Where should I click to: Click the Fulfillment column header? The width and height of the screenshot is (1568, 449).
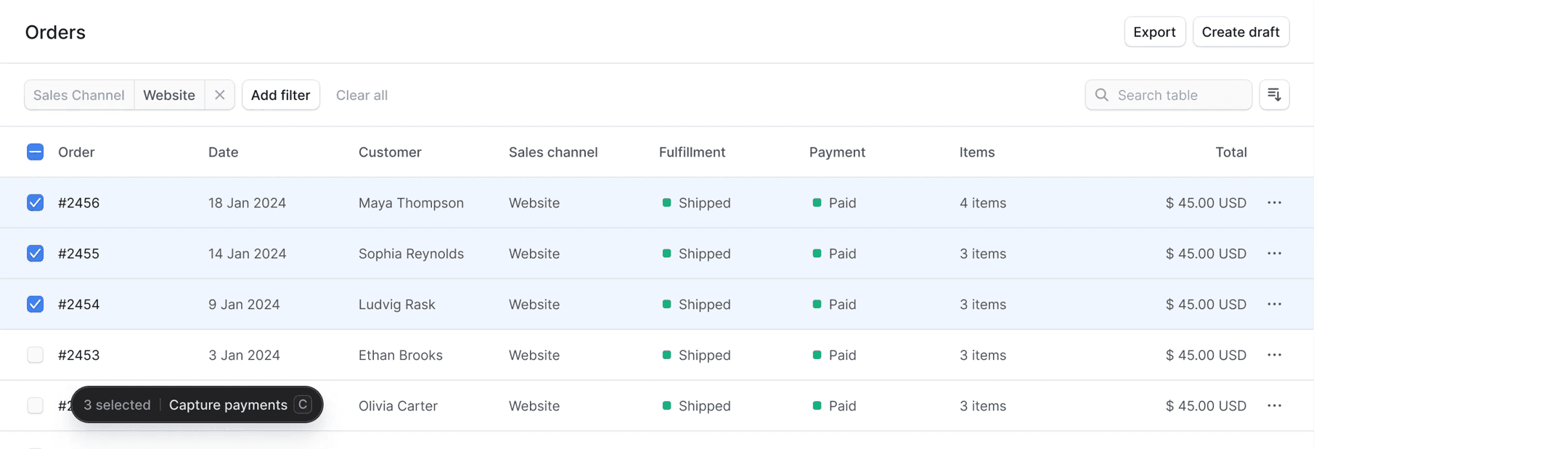(692, 152)
